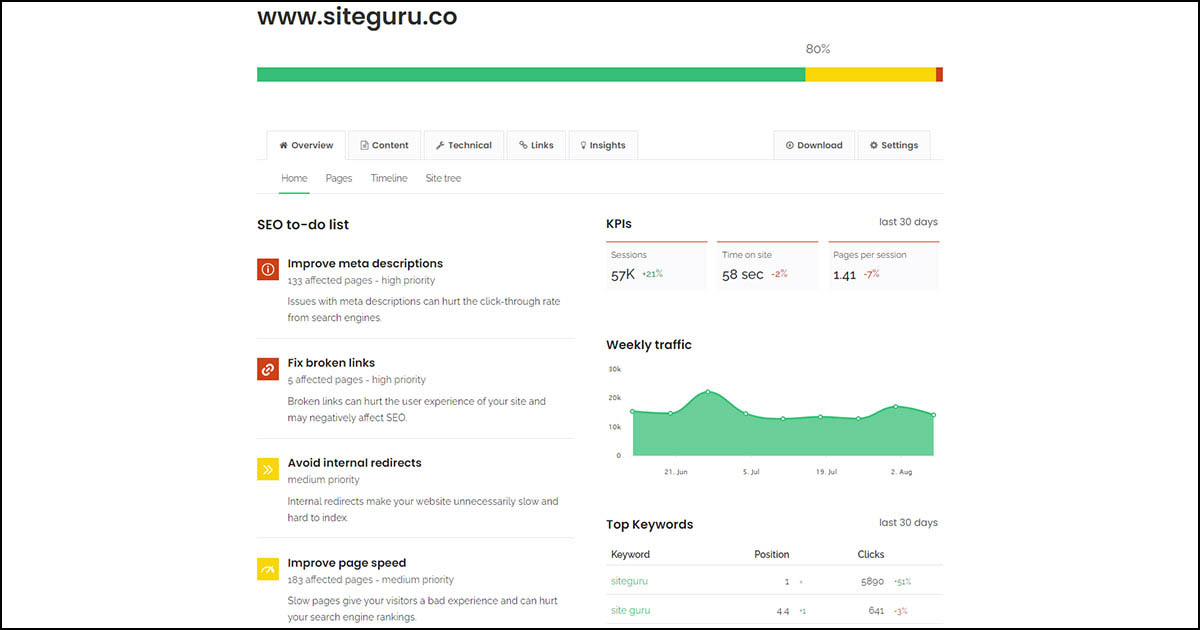Screen dimensions: 1200x630
Task: Open the Site tree view
Action: [443, 178]
